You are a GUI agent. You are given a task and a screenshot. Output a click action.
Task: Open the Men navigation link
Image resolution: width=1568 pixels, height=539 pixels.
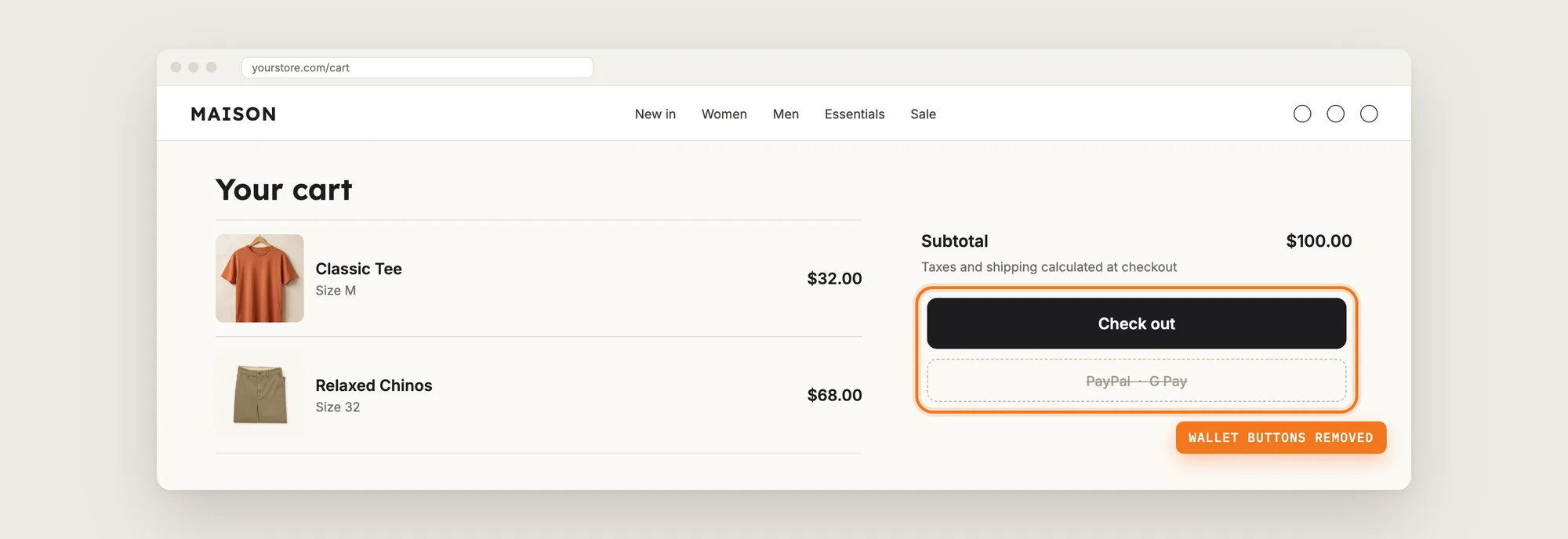(786, 114)
